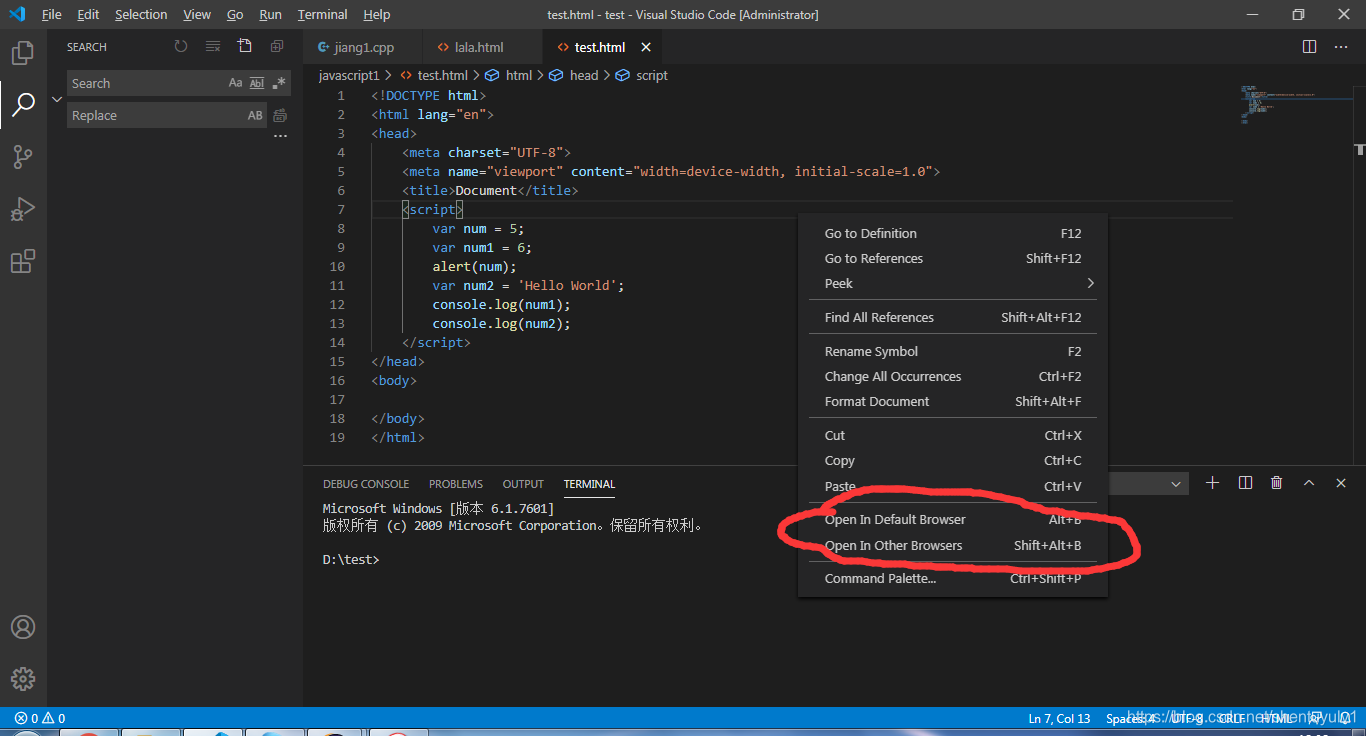The height and width of the screenshot is (736, 1366).
Task: Refresh the search results
Action: point(181,46)
